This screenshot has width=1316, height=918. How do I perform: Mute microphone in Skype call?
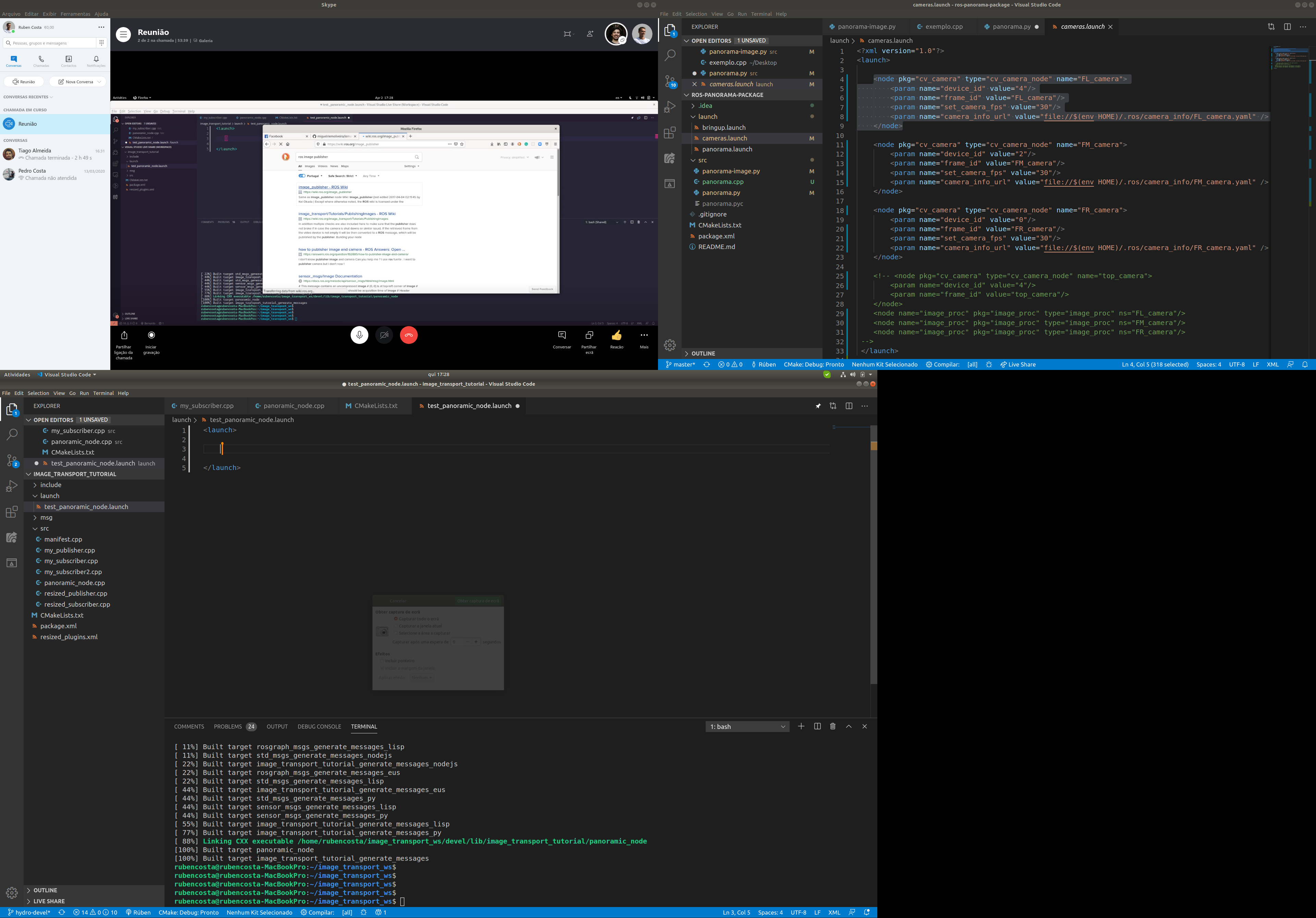360,335
